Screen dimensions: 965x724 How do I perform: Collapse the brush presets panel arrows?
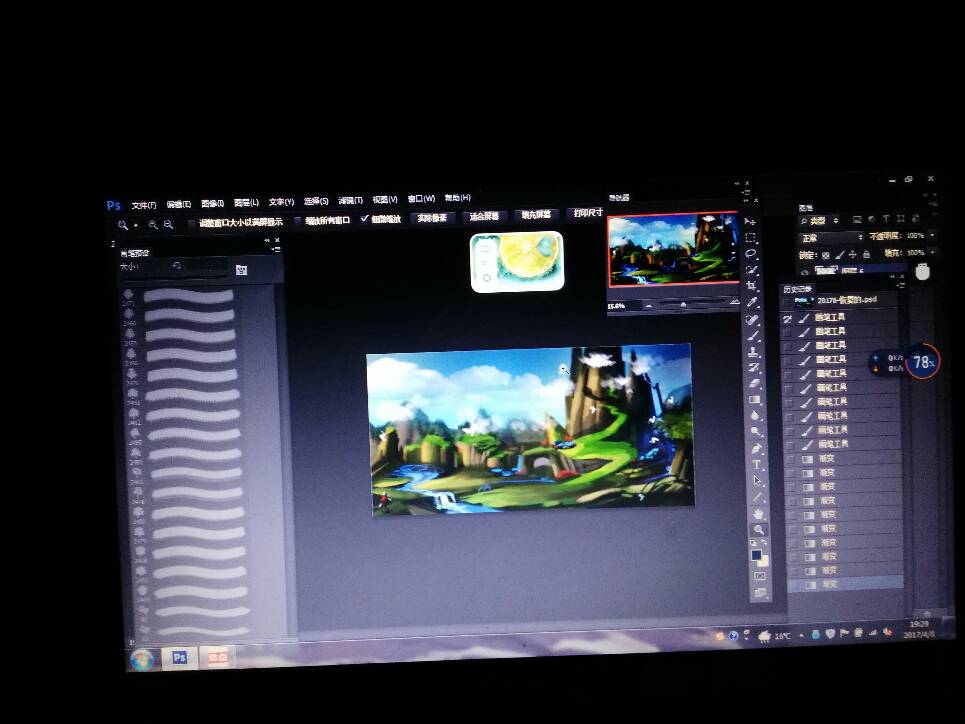tap(267, 241)
